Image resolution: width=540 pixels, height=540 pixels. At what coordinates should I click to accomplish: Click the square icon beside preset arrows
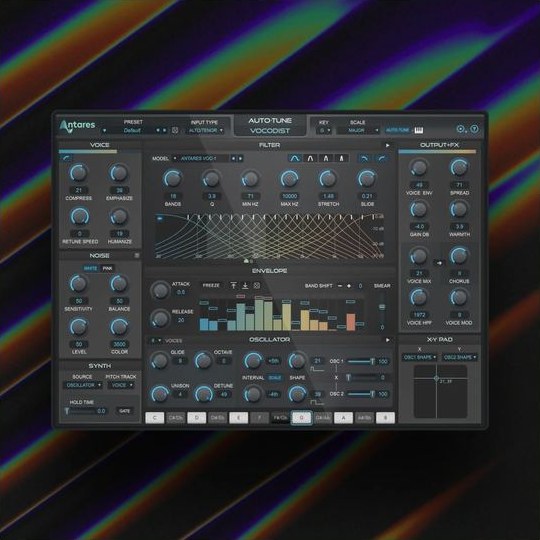tap(175, 130)
